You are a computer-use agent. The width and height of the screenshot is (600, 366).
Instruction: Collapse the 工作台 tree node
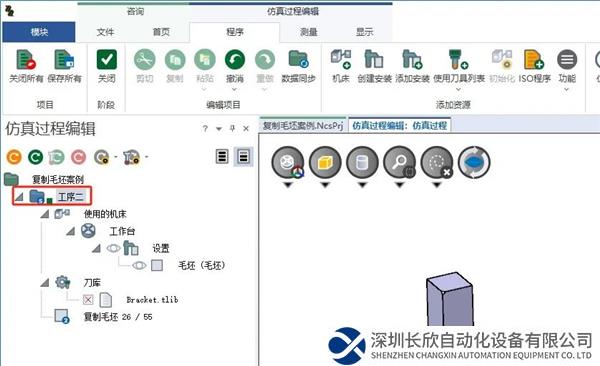coord(70,231)
